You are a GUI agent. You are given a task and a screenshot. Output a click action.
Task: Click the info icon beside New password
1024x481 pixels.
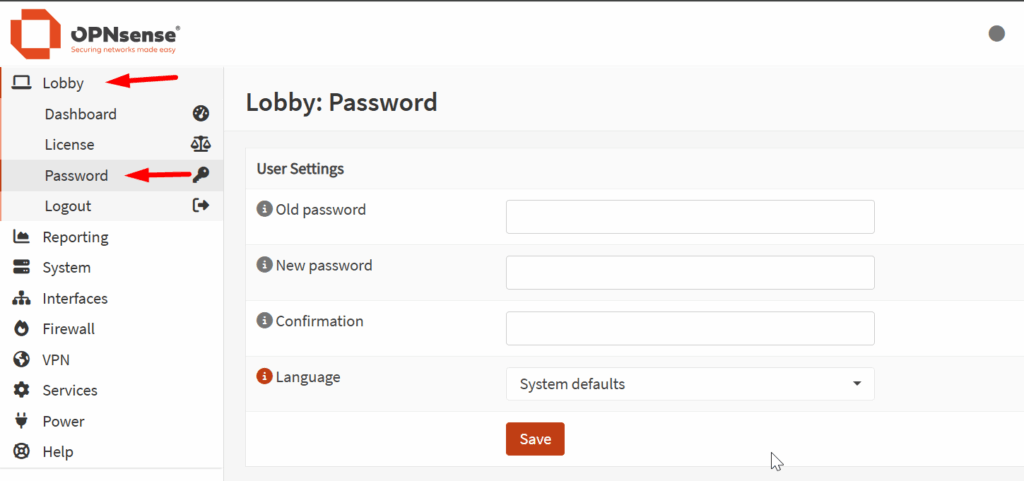point(265,266)
